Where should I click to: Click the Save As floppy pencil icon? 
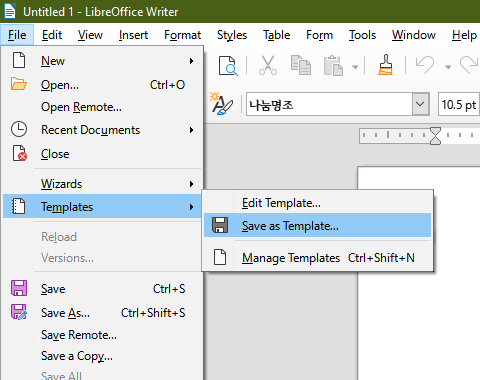click(x=19, y=312)
